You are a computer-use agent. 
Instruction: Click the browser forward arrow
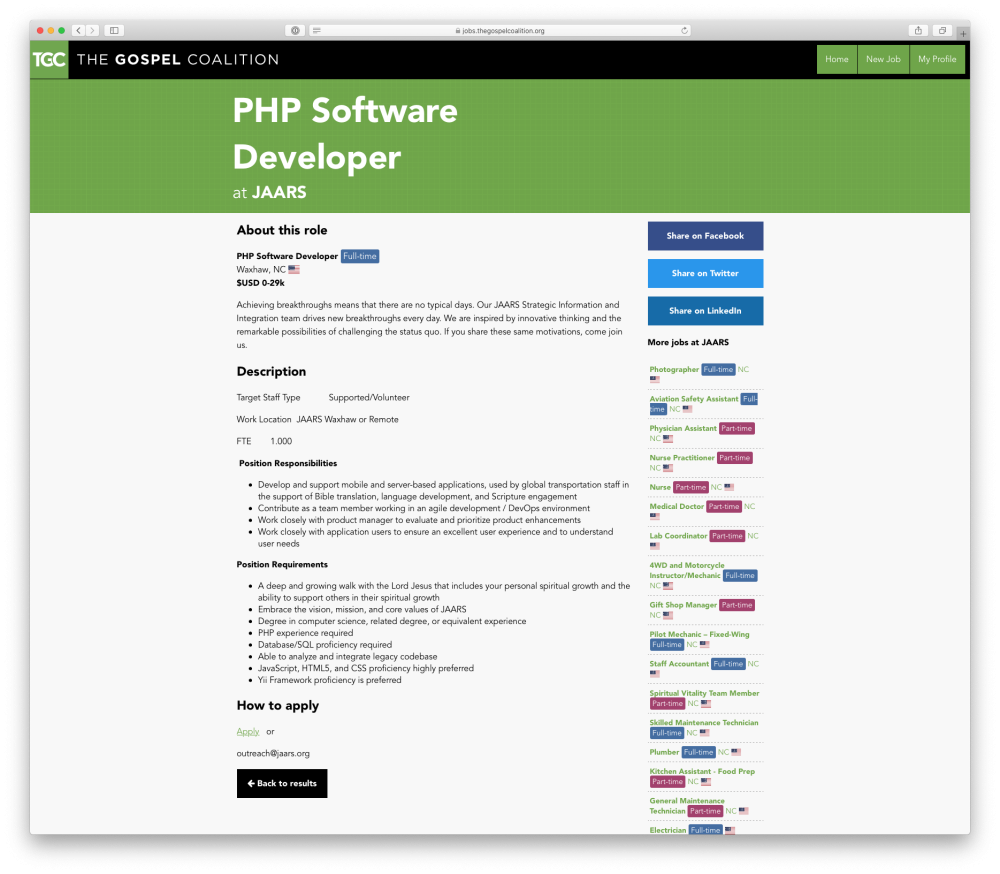pyautogui.click(x=91, y=30)
